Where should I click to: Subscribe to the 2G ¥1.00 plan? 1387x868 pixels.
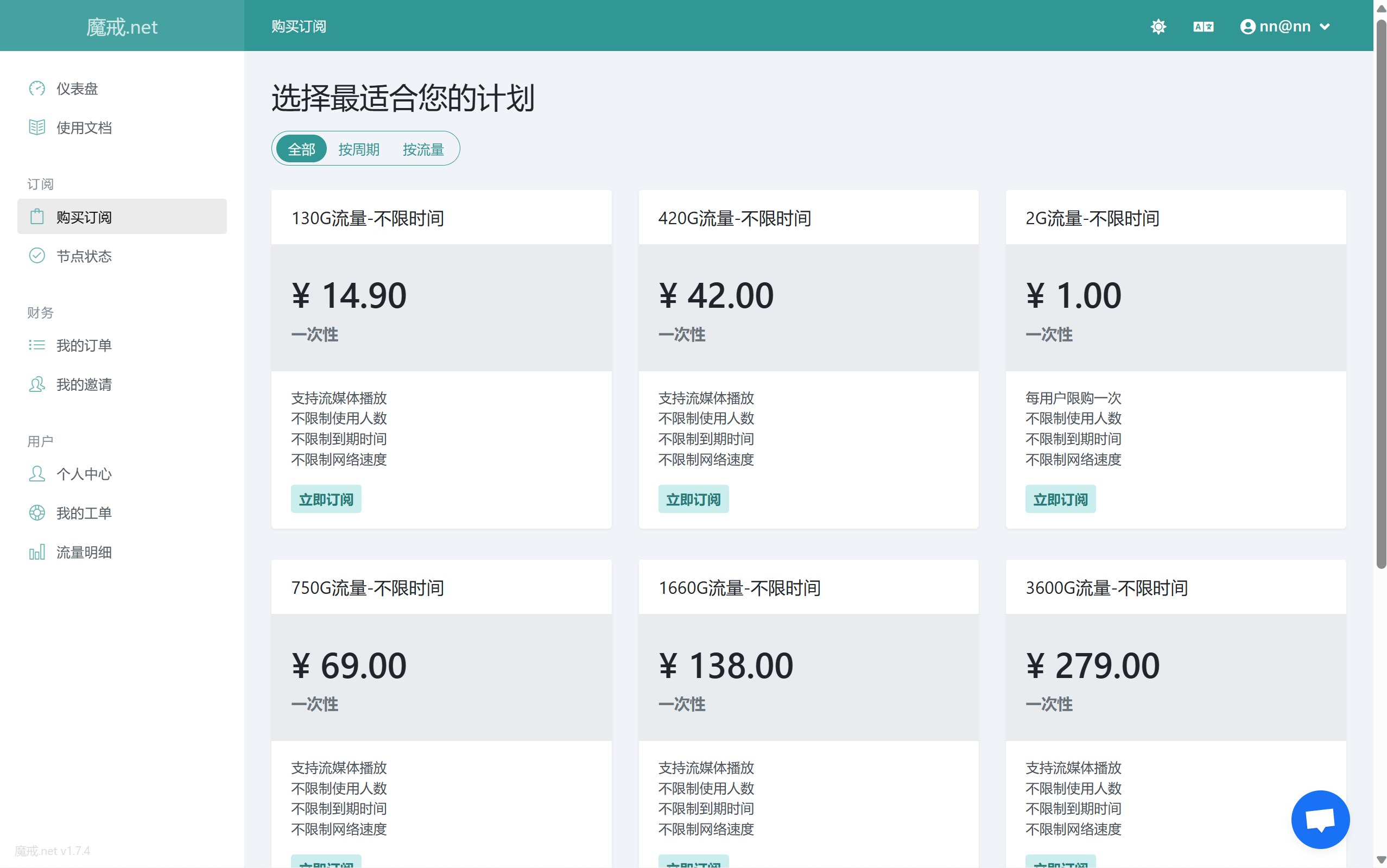pos(1060,499)
